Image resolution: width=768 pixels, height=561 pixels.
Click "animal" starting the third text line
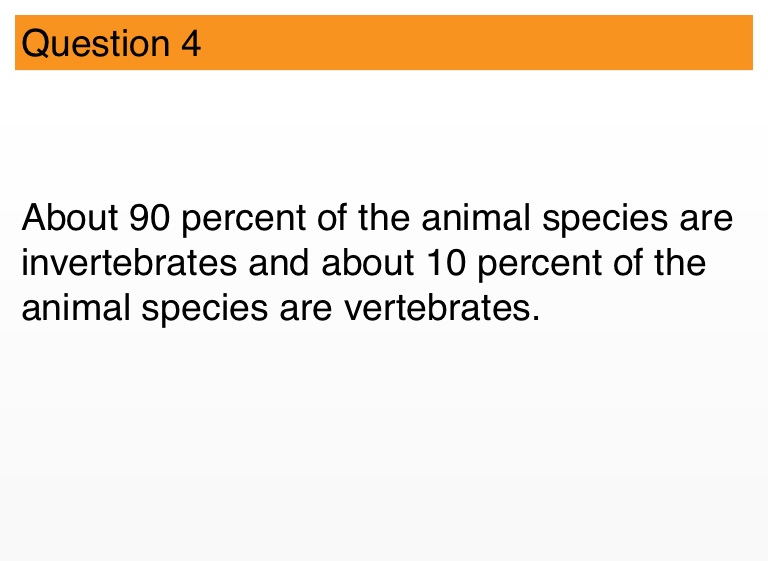(x=72, y=307)
